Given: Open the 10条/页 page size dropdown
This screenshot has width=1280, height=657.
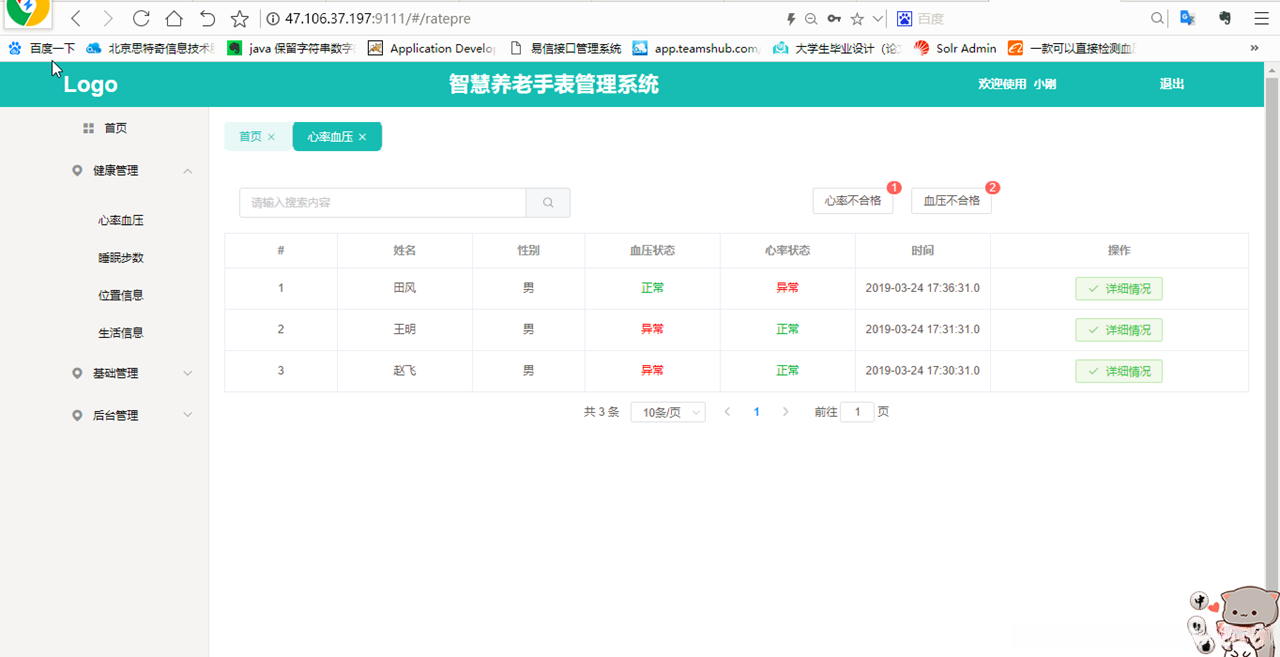Looking at the screenshot, I should (667, 411).
